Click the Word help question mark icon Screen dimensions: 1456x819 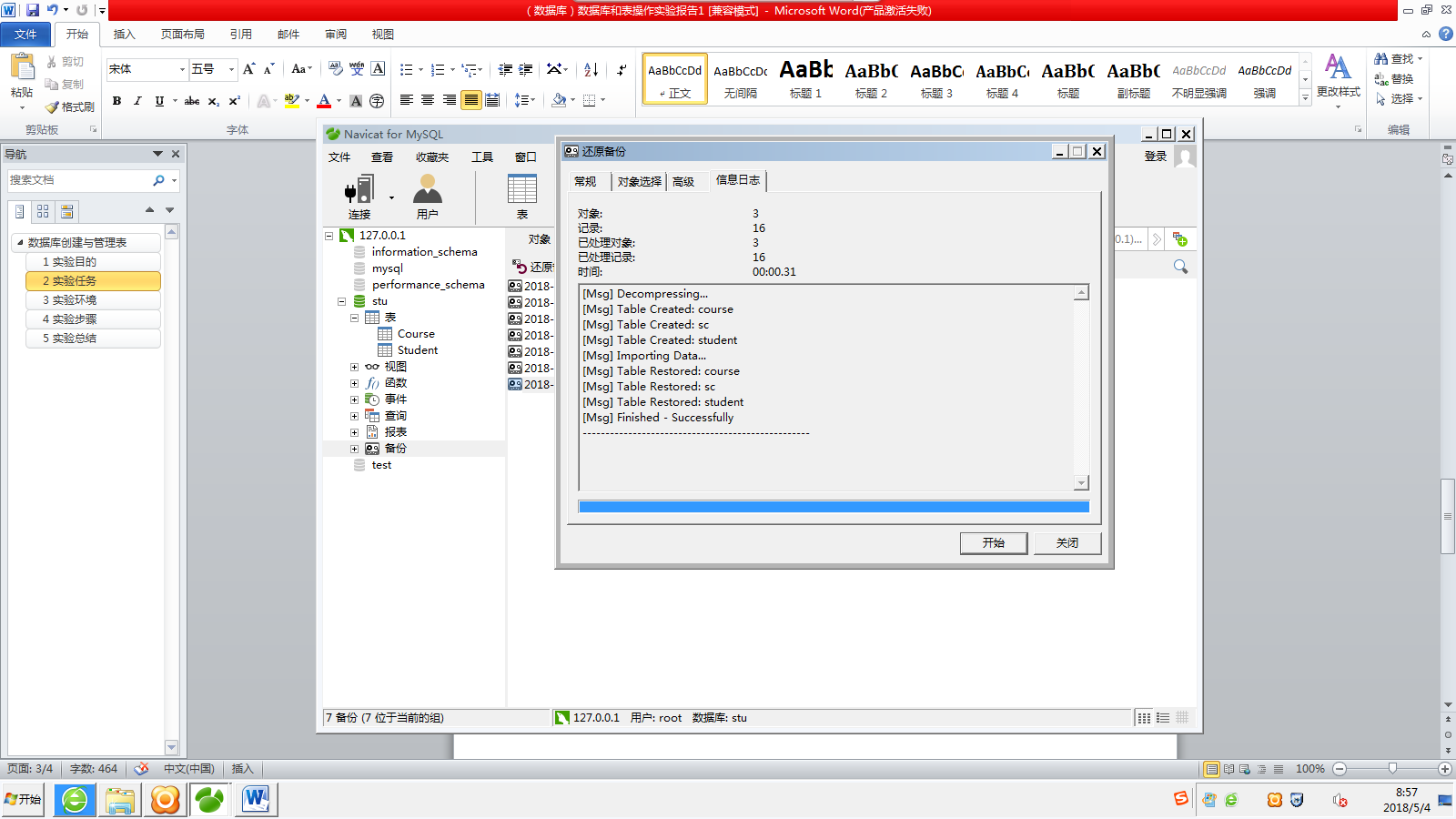point(1446,34)
